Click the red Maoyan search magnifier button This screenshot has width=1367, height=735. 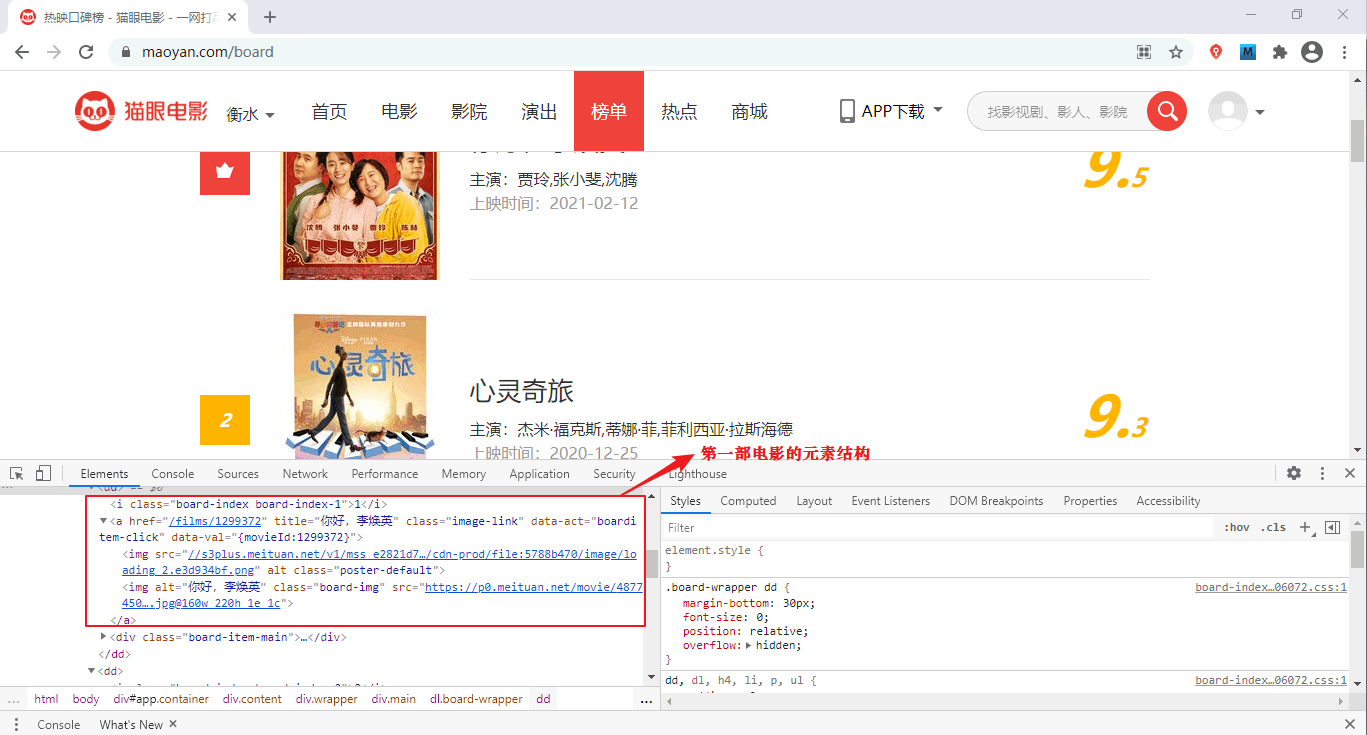tap(1166, 111)
